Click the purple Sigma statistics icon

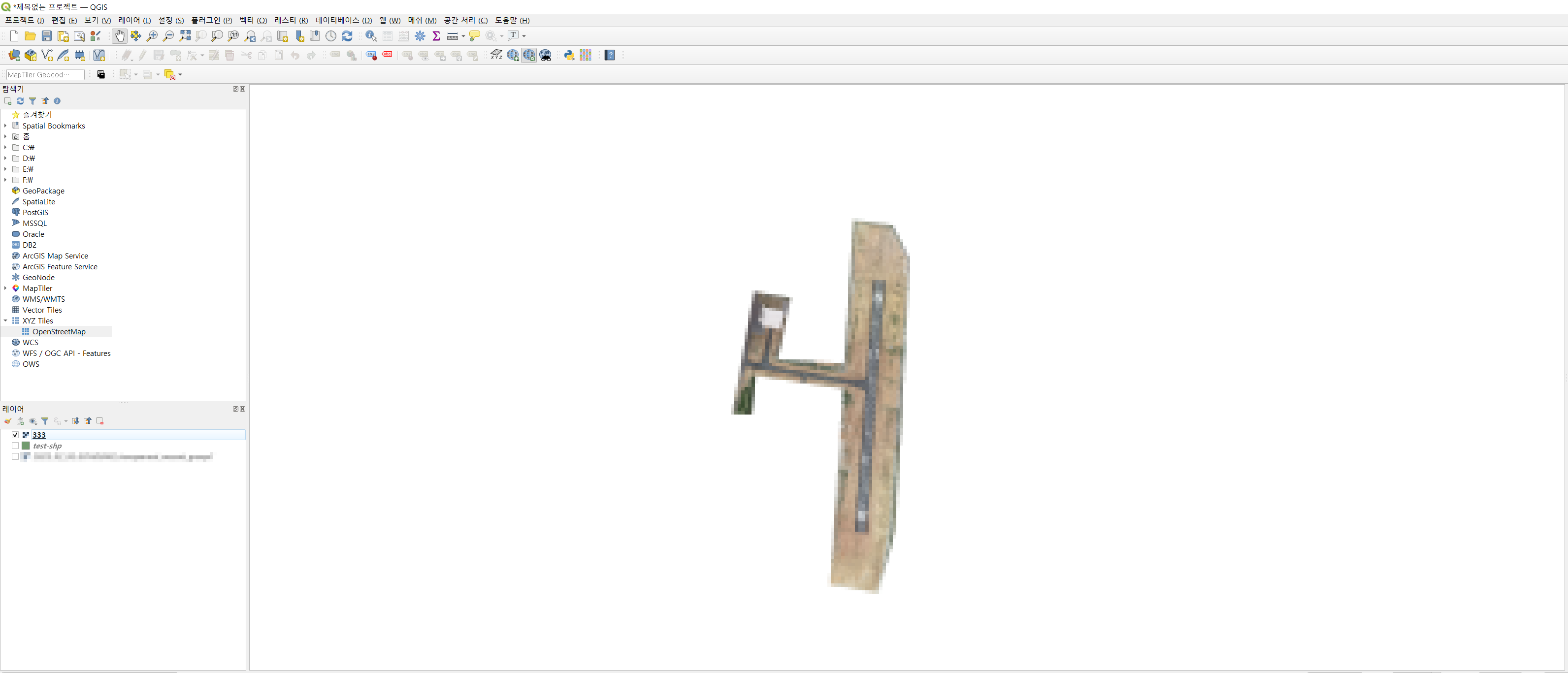pos(436,36)
